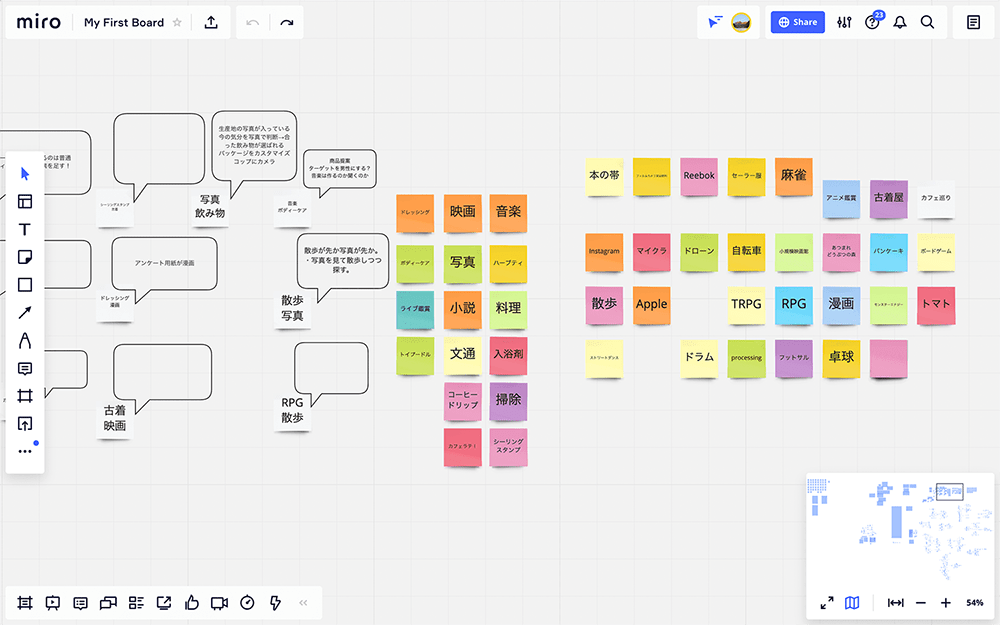Open the miro home logo
The image size is (1000, 625).
click(38, 22)
